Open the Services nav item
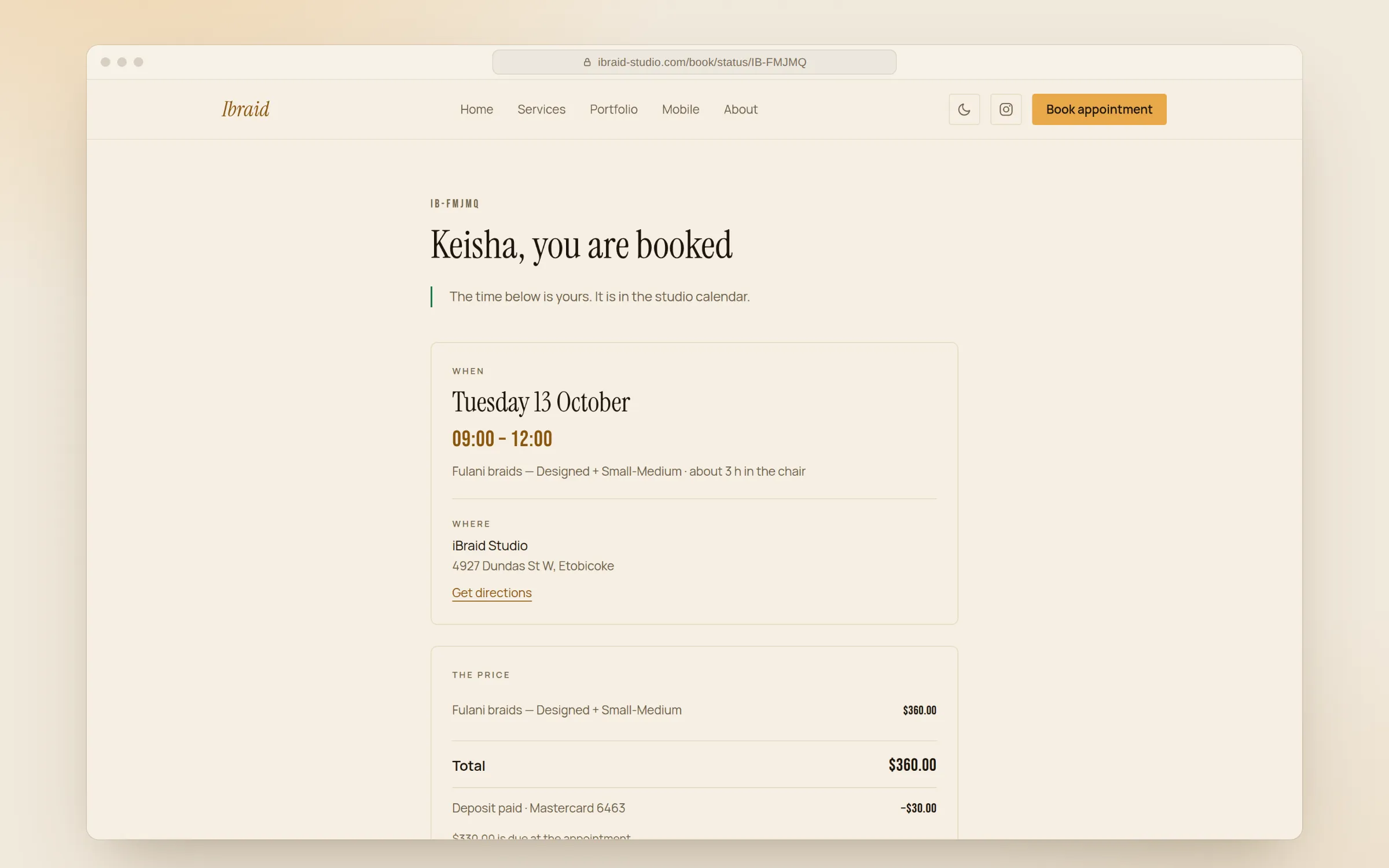Screen dimensions: 1389x868 (x=541, y=109)
